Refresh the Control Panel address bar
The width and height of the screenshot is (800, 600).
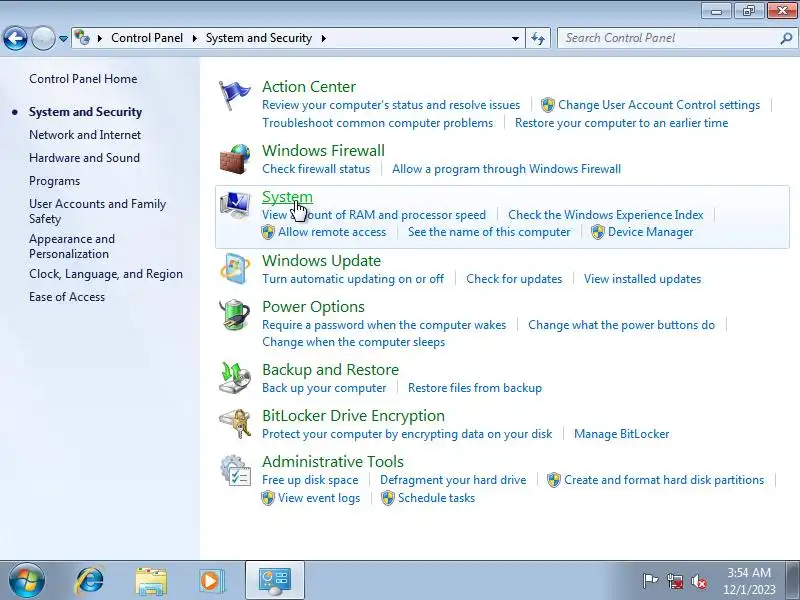pyautogui.click(x=538, y=38)
